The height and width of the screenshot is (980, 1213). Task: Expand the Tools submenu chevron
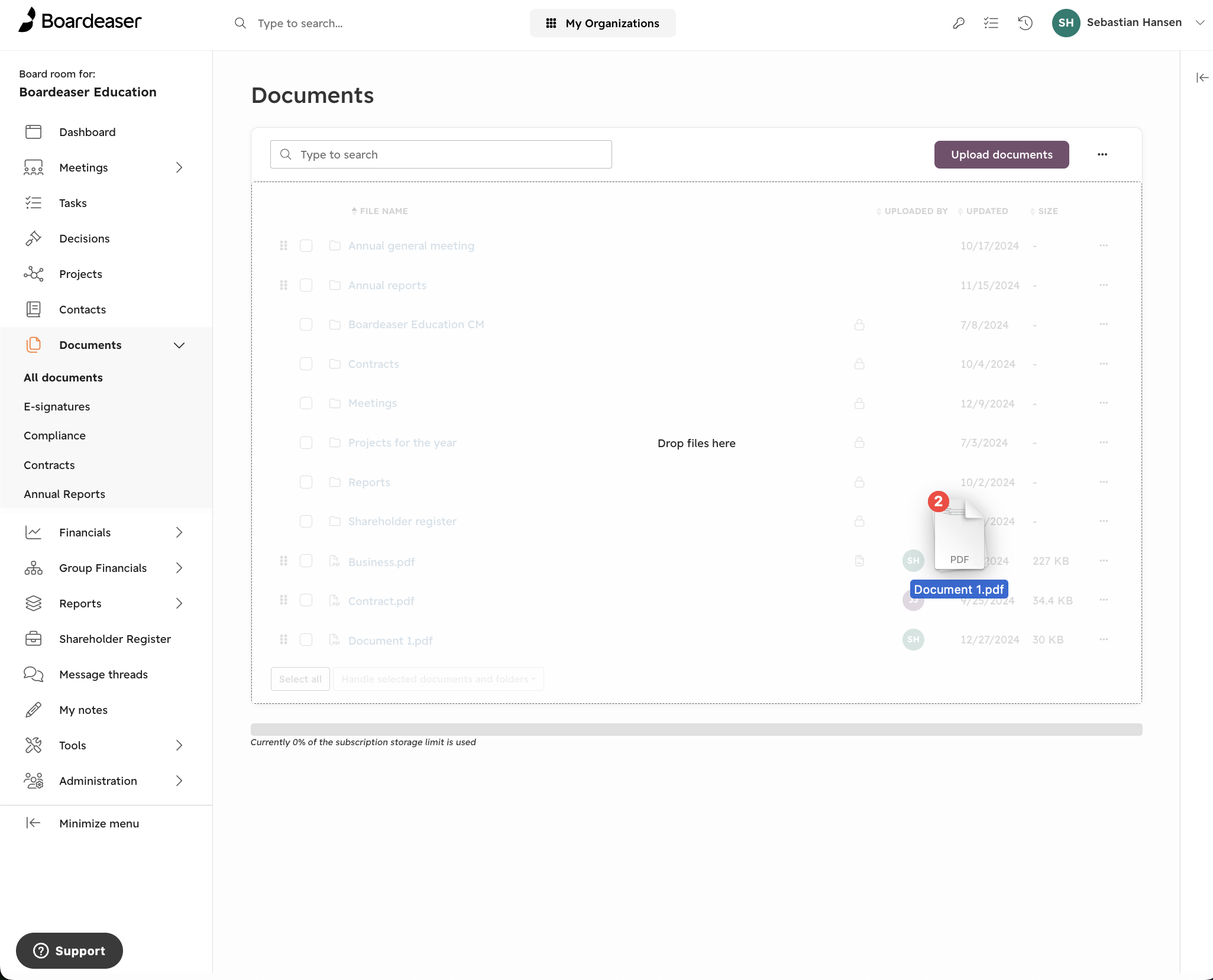pyautogui.click(x=179, y=745)
